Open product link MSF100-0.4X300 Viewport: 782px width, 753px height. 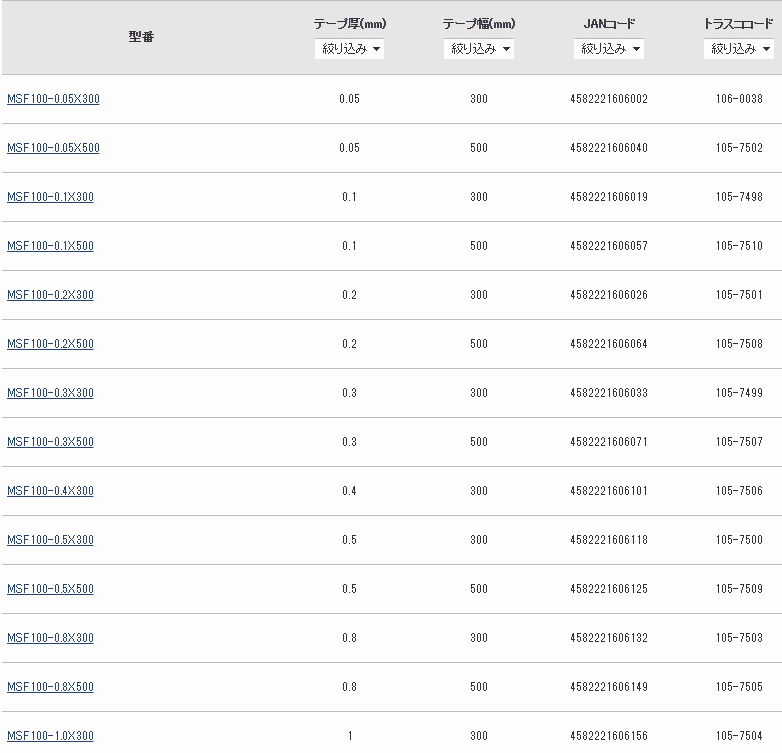pyautogui.click(x=50, y=491)
